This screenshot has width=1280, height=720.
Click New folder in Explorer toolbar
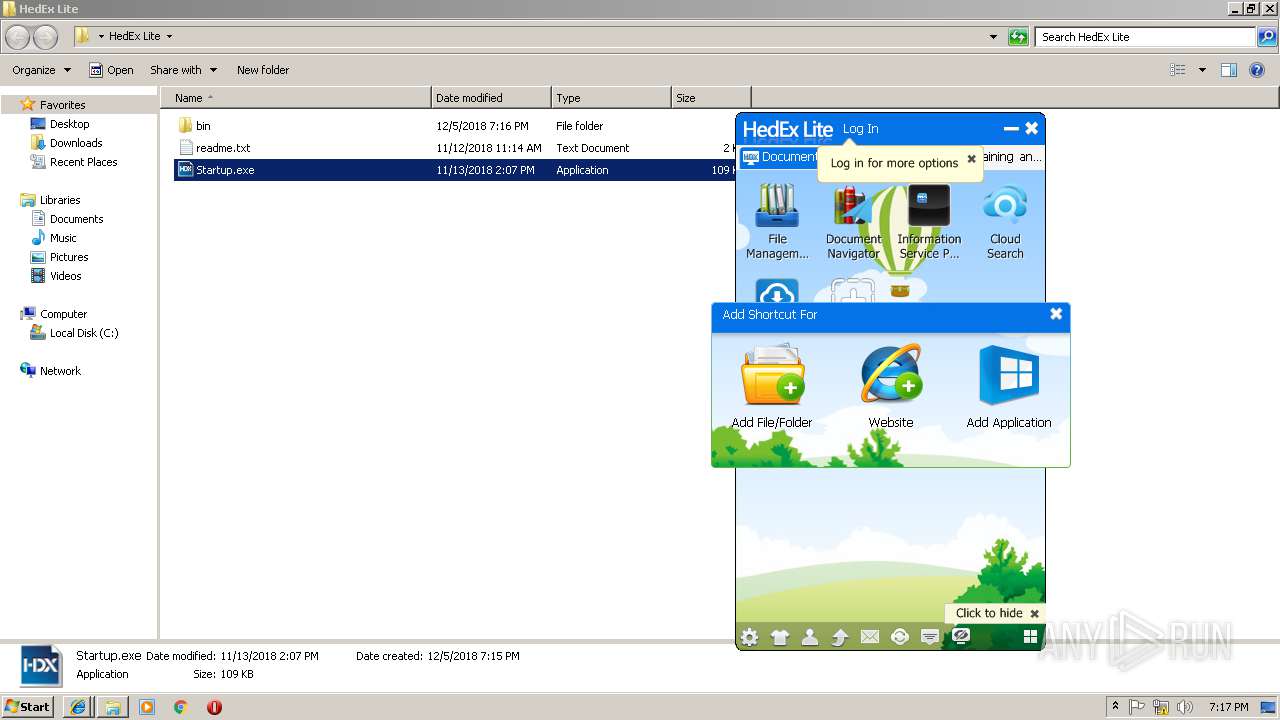point(263,70)
